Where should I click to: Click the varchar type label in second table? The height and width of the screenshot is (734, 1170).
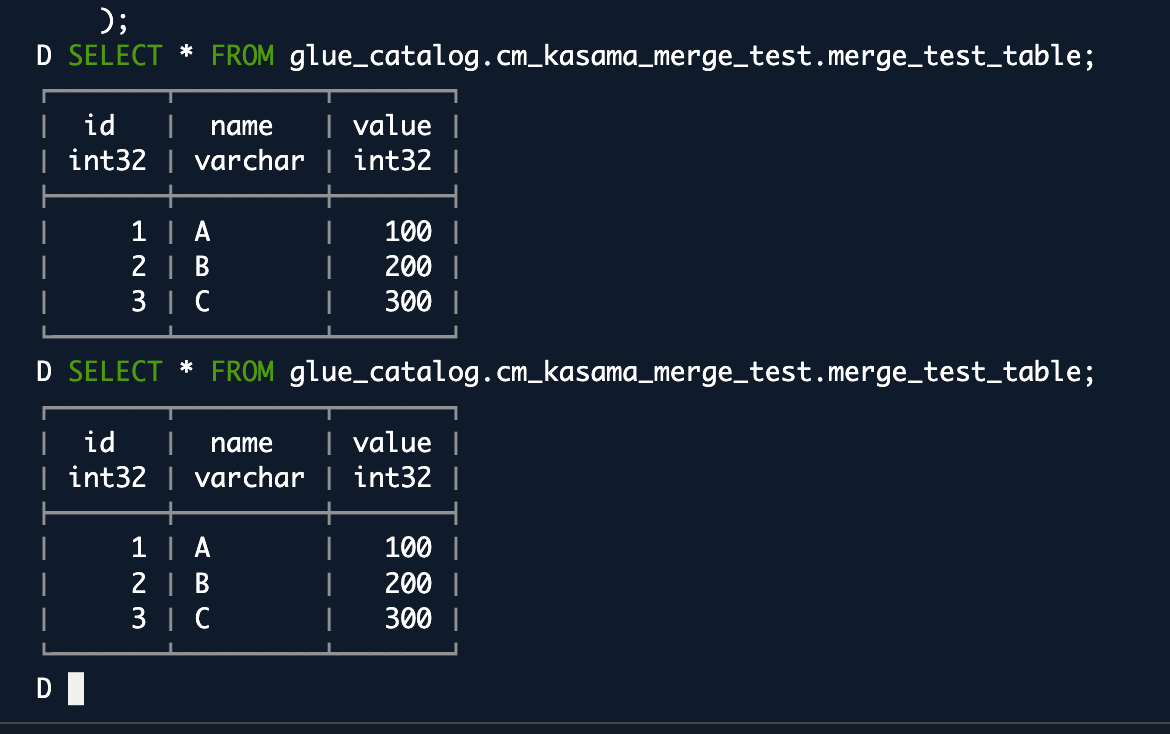click(x=249, y=477)
